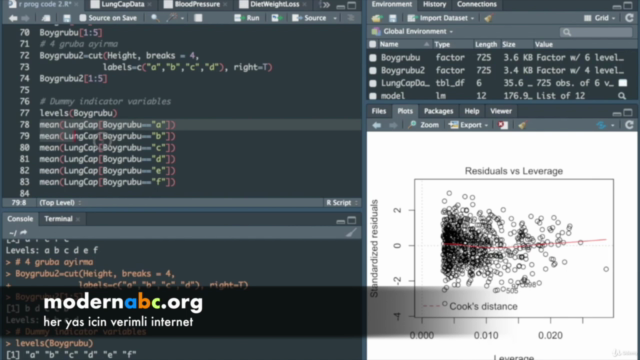
Task: Check the LungCapData object checkbox
Action: point(373,83)
